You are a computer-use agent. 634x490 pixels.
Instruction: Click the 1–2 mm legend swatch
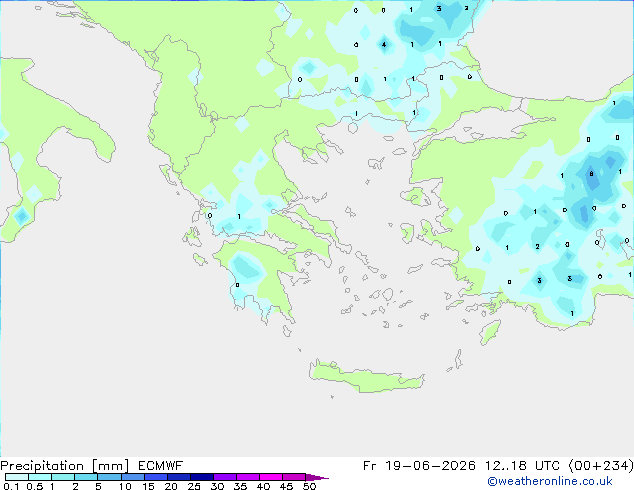click(63, 477)
